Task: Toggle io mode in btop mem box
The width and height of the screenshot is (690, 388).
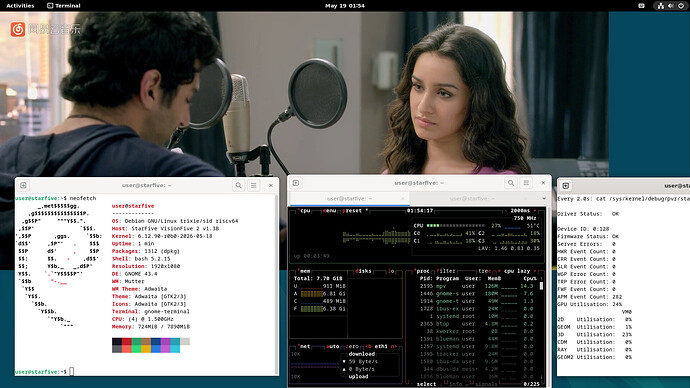Action: pos(391,271)
